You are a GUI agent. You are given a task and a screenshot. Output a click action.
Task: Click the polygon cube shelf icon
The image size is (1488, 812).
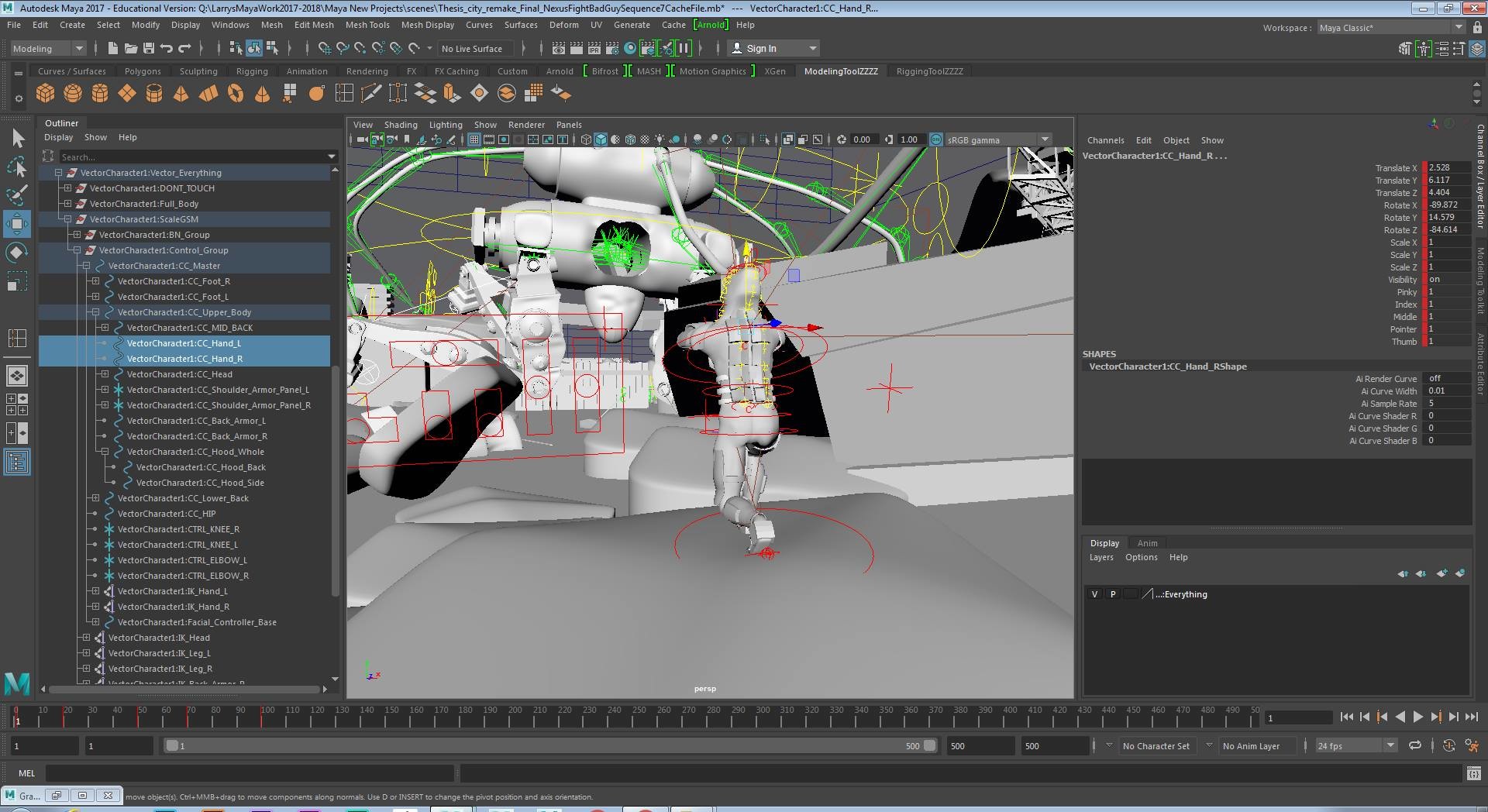tap(45, 94)
